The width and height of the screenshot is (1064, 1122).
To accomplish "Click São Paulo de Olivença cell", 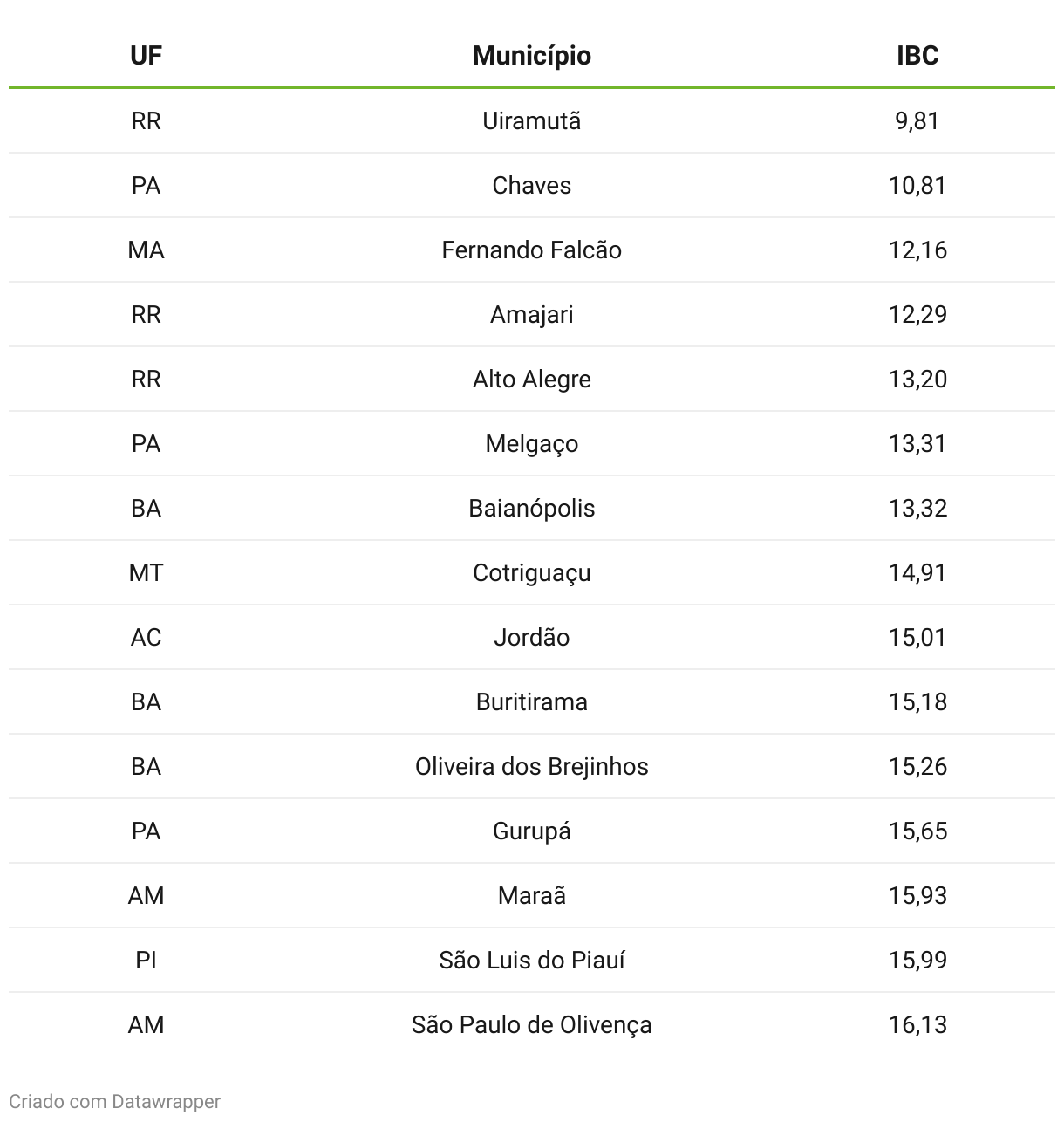I will point(532,1024).
